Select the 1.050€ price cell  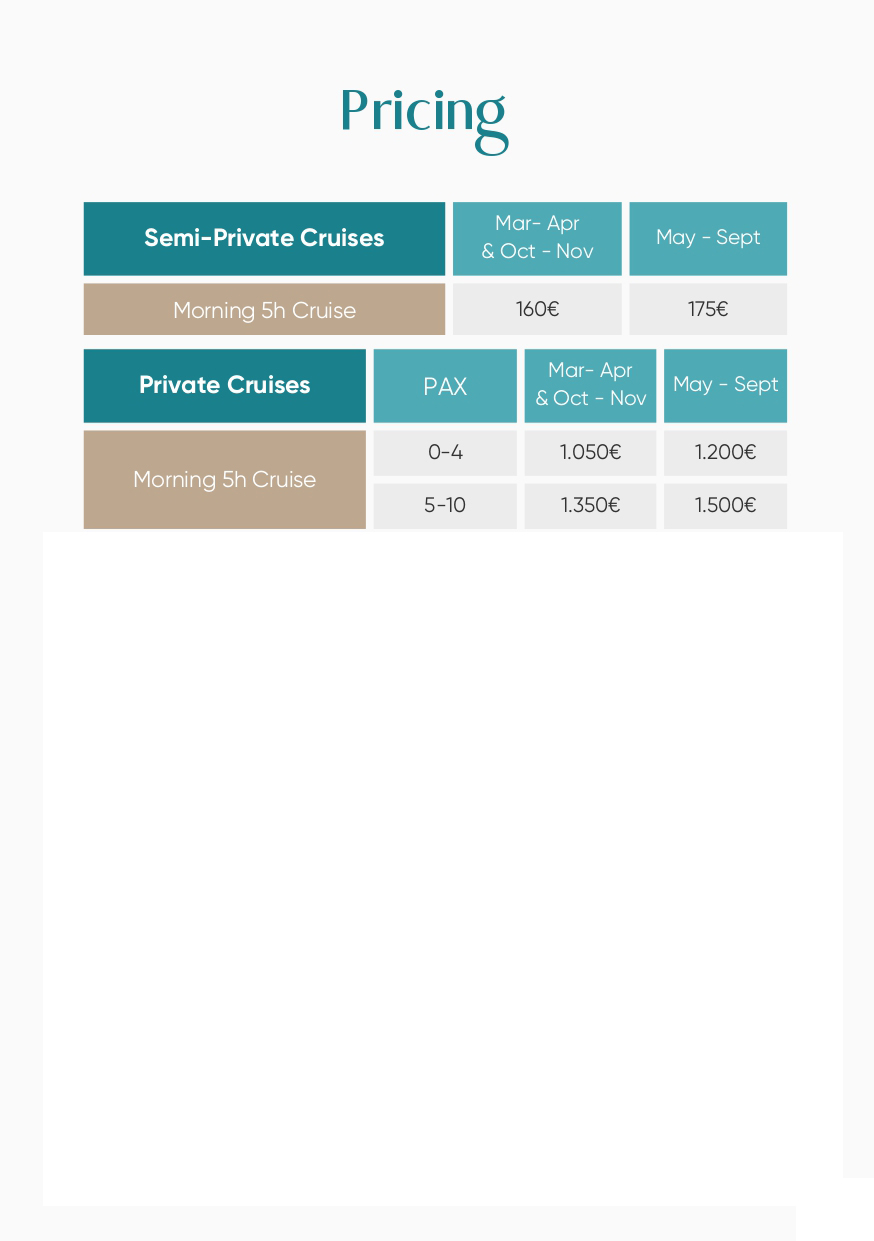[x=590, y=453]
